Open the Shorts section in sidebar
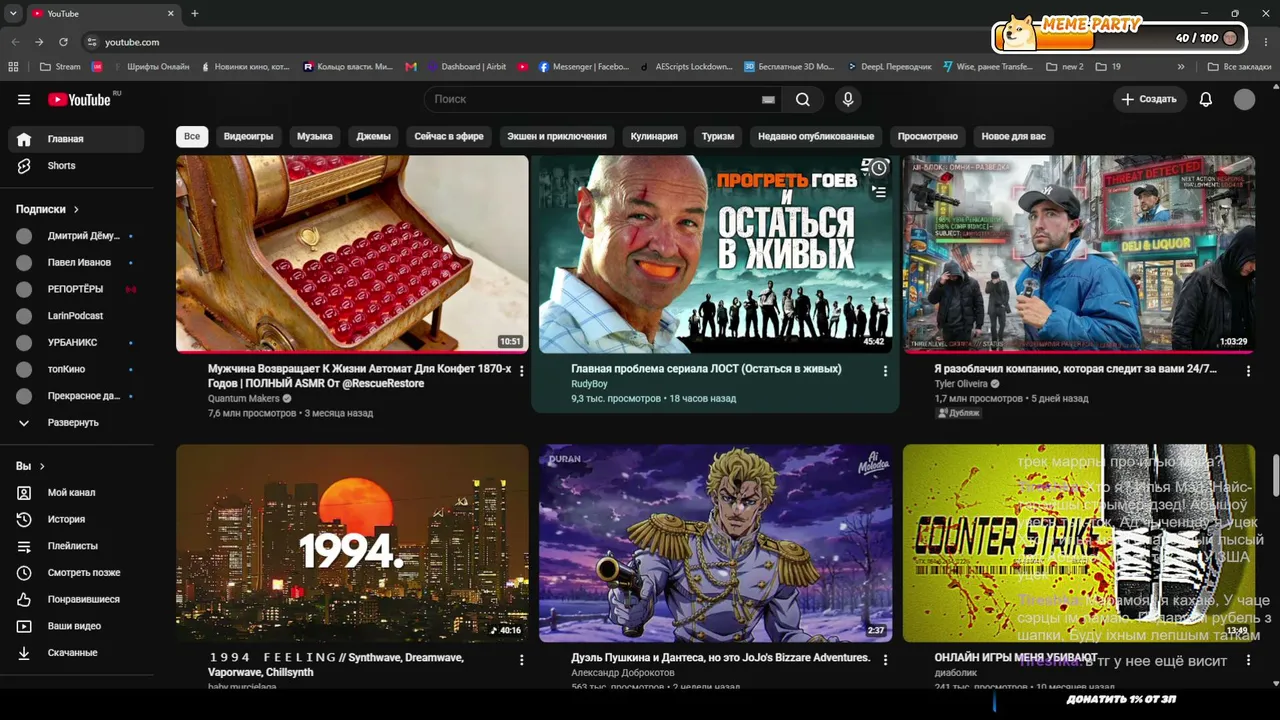 coord(76,166)
